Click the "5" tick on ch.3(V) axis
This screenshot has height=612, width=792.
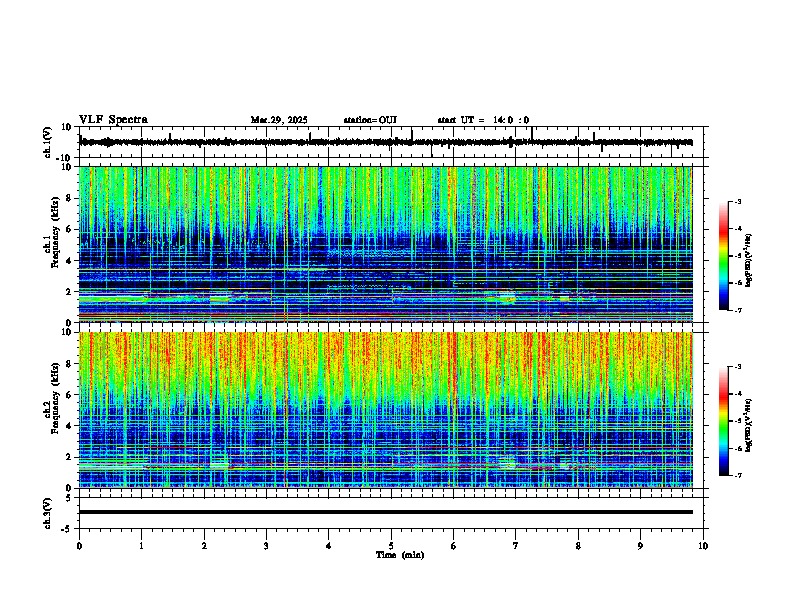click(69, 497)
